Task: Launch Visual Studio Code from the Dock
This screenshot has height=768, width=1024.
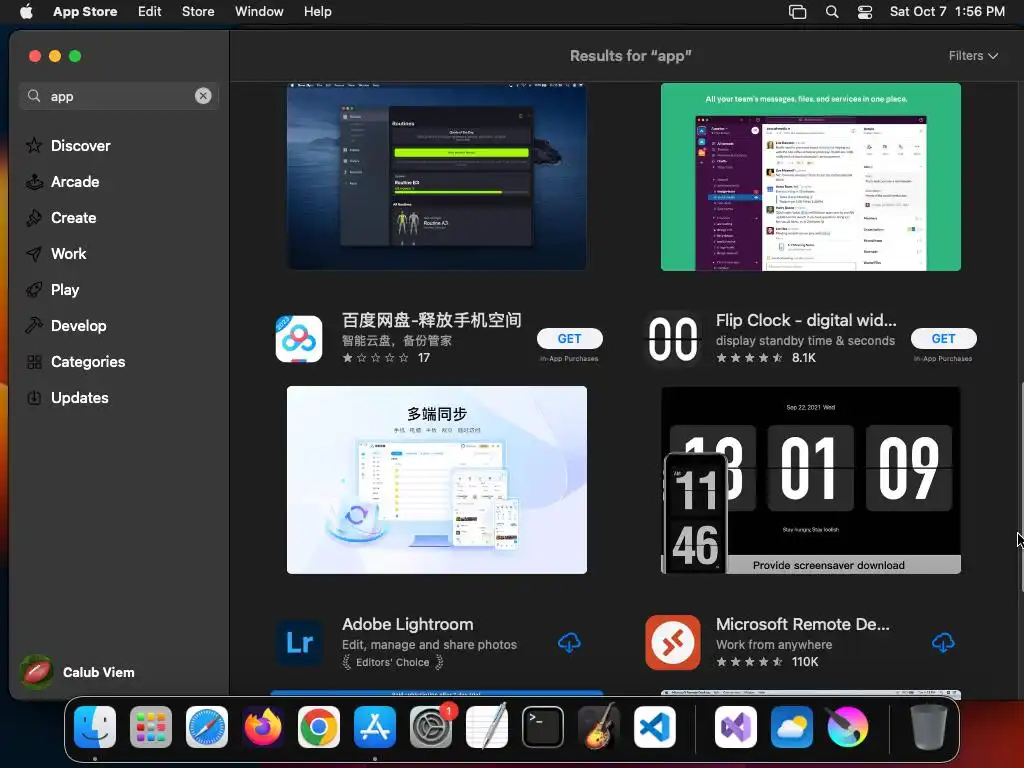Action: [x=655, y=727]
